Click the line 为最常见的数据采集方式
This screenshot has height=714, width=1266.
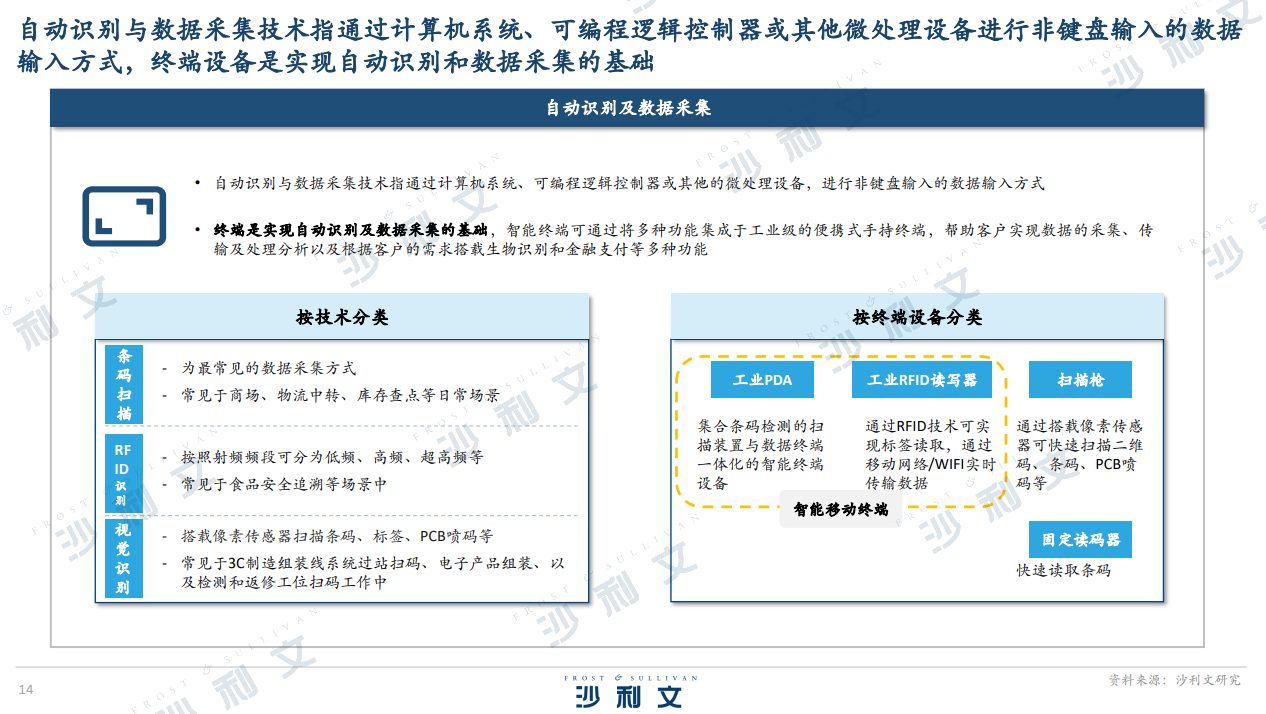pos(268,369)
